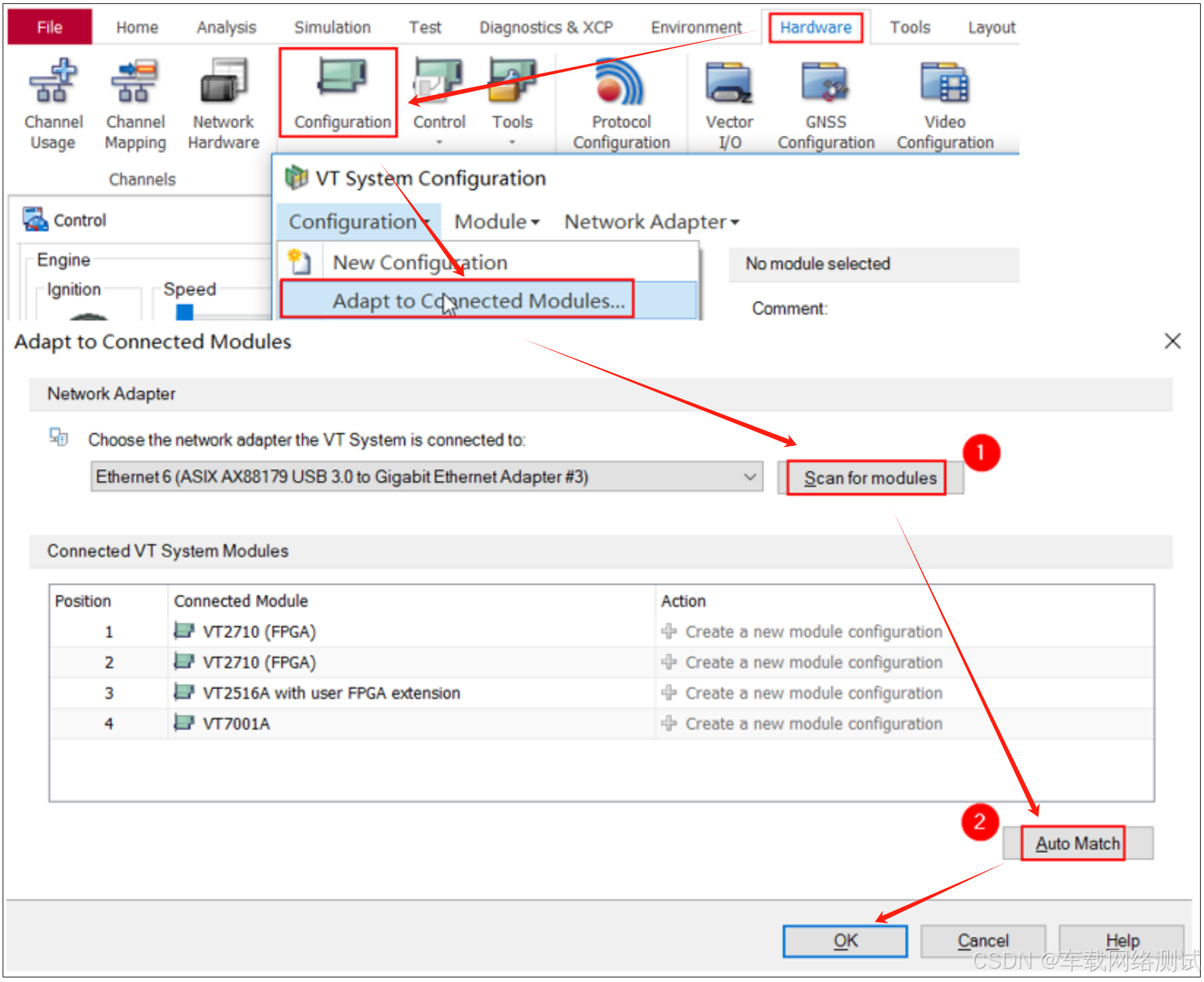Screen dimensions: 1204x982
Task: Open the Vector I/O configuration
Action: click(729, 104)
